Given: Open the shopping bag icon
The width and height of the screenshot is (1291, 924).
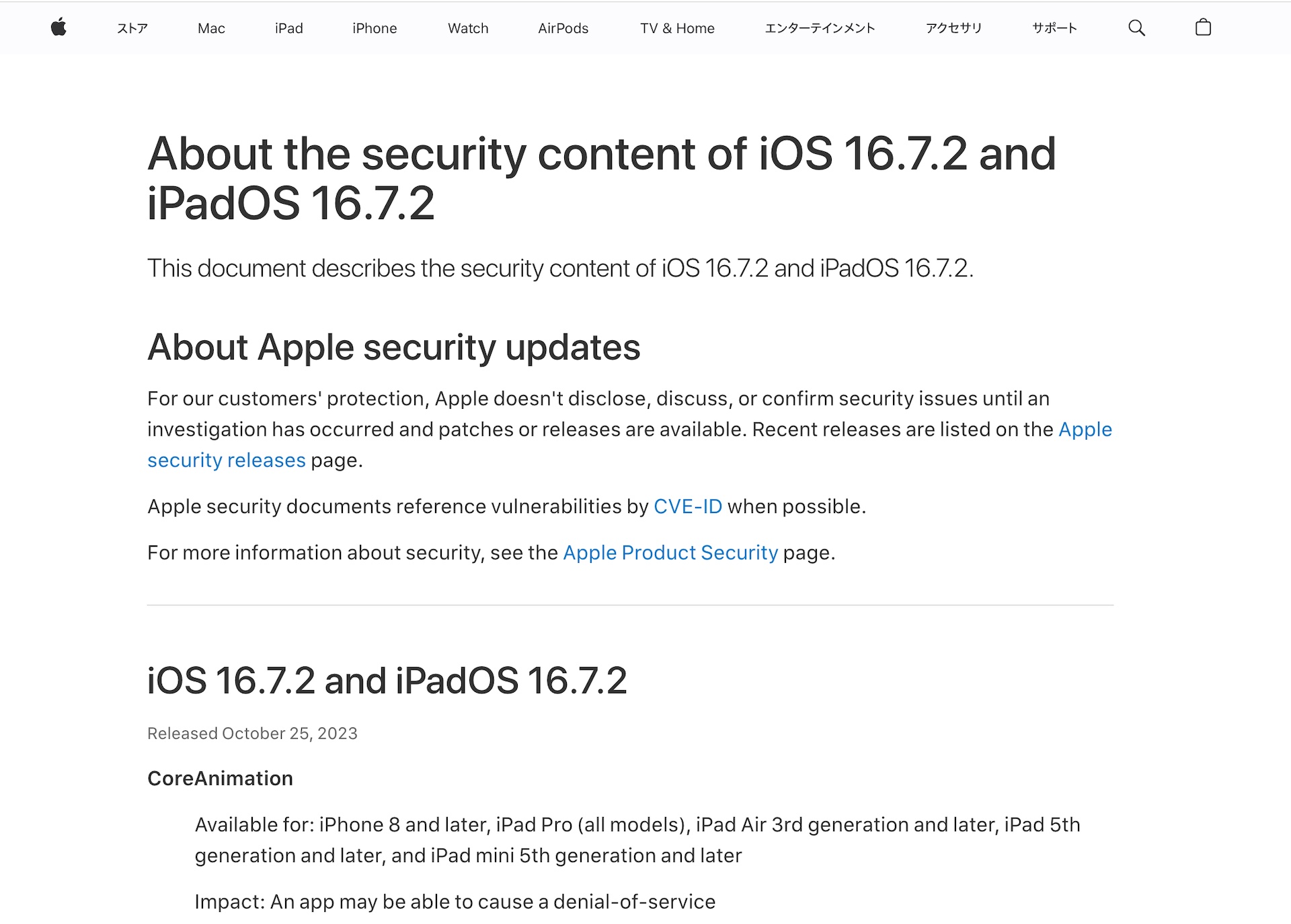Looking at the screenshot, I should 1203,28.
